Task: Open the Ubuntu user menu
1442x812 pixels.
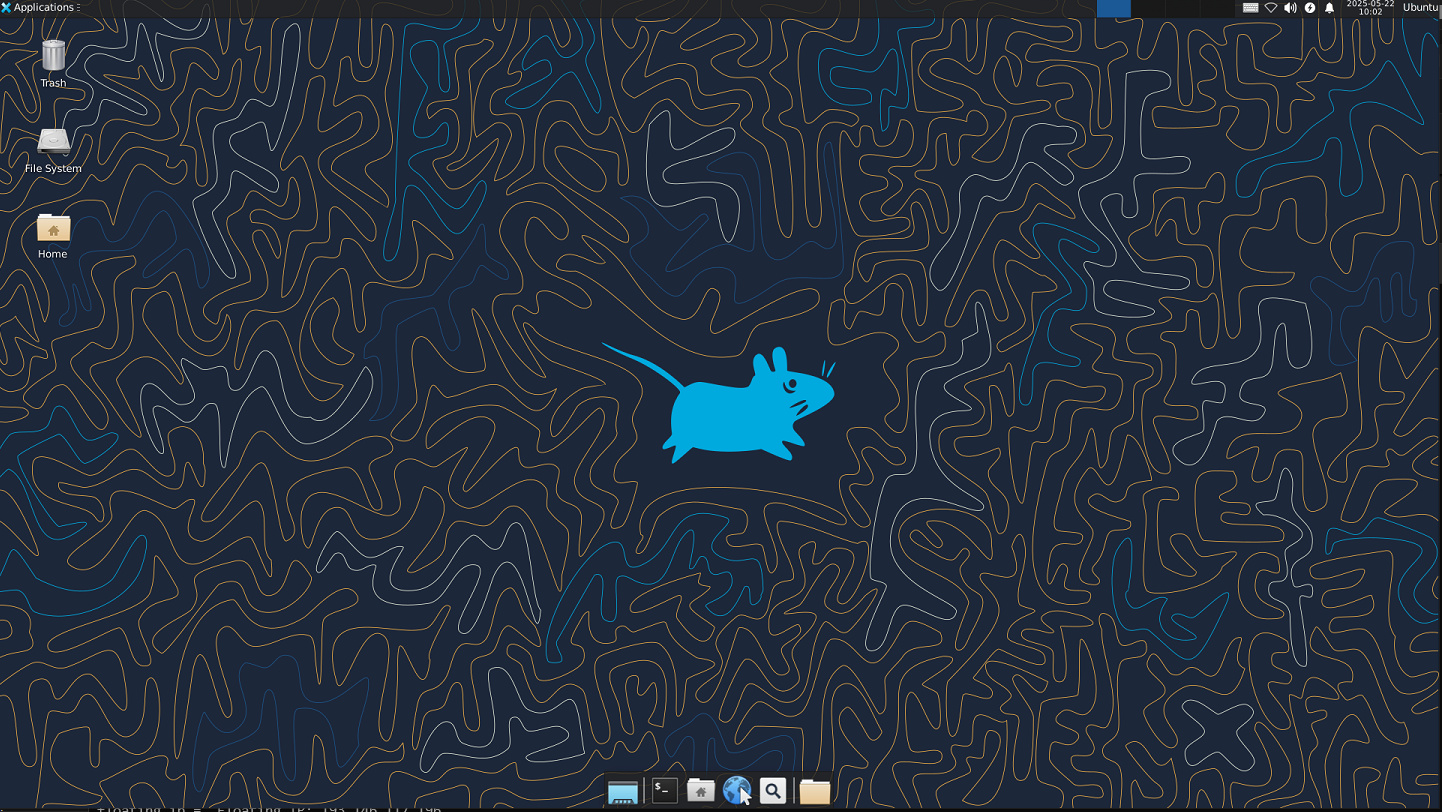Action: (1421, 8)
